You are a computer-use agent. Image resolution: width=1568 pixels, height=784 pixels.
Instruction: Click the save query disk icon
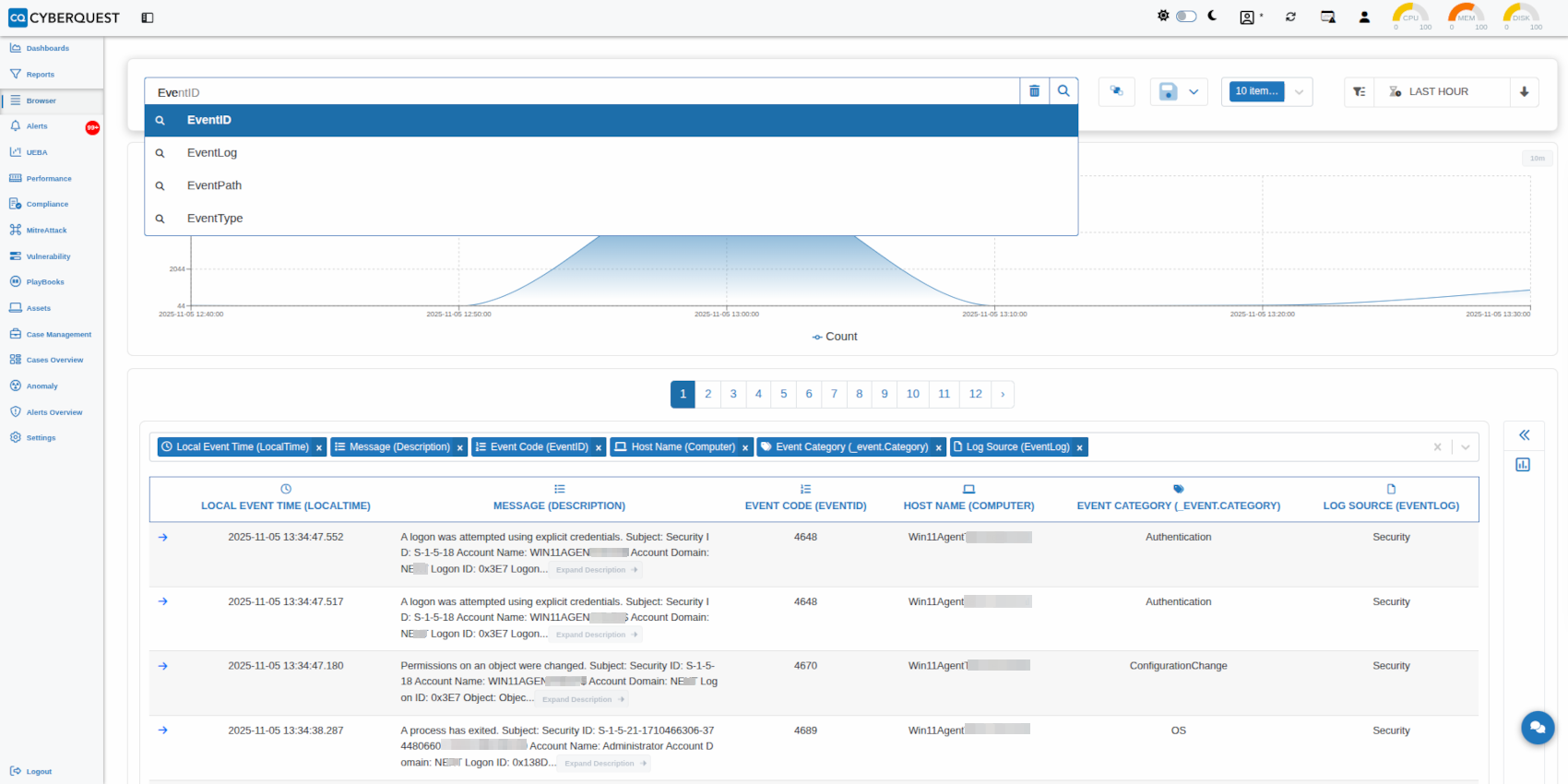point(1168,91)
